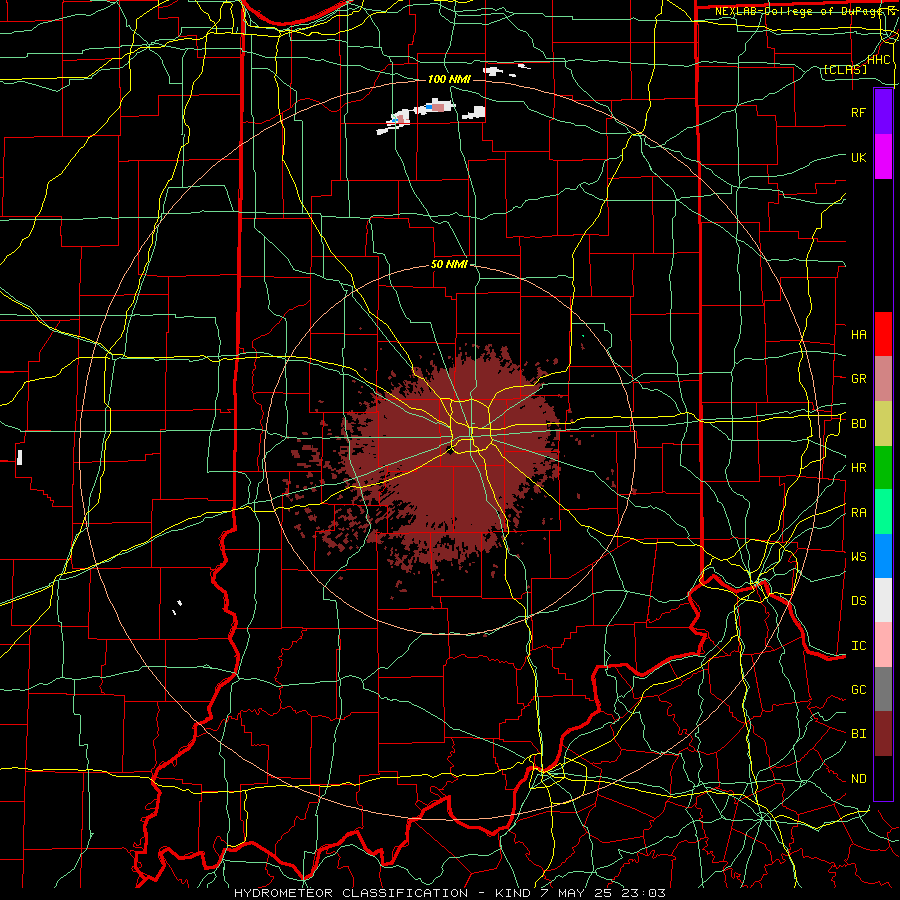Select the GR pink legend swatch
The height and width of the screenshot is (900, 900).
(x=883, y=378)
